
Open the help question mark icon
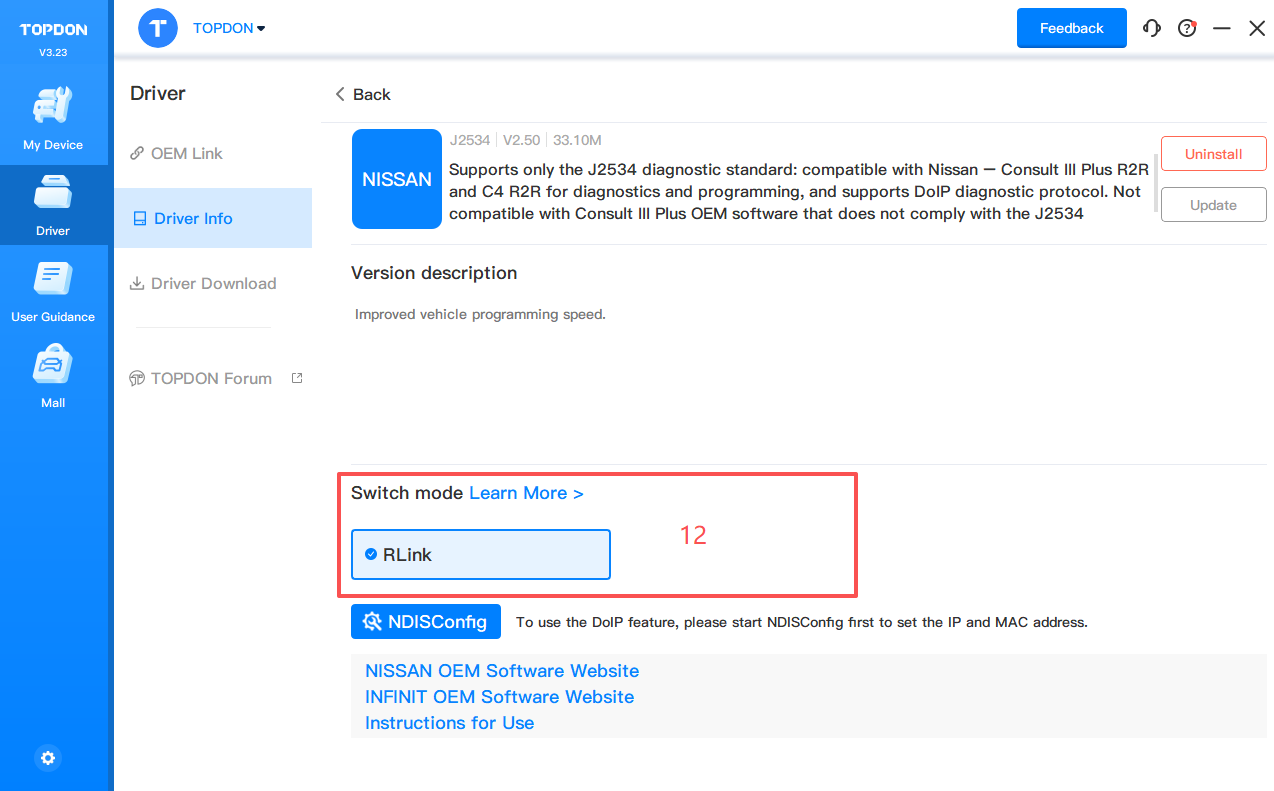coord(1187,28)
